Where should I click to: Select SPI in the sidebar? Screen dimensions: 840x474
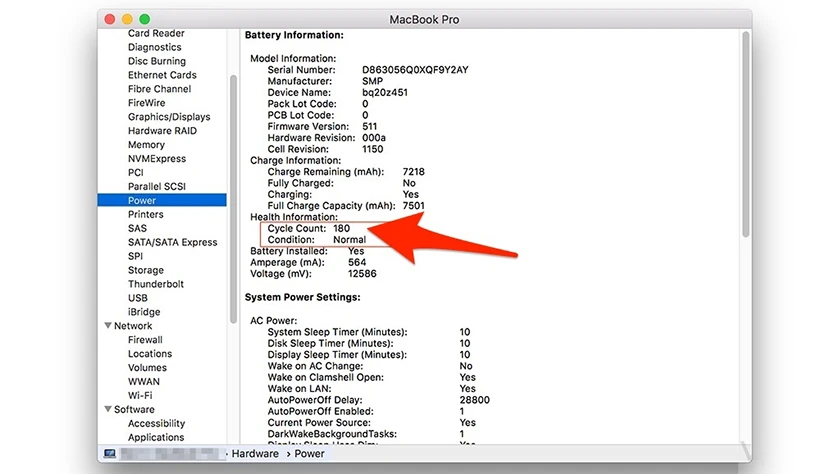point(135,256)
